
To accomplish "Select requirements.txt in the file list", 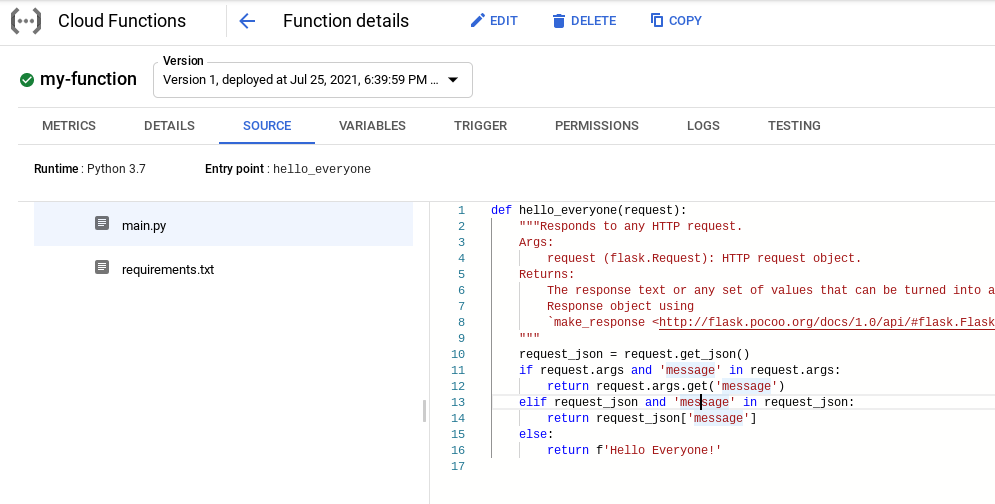I will 167,269.
